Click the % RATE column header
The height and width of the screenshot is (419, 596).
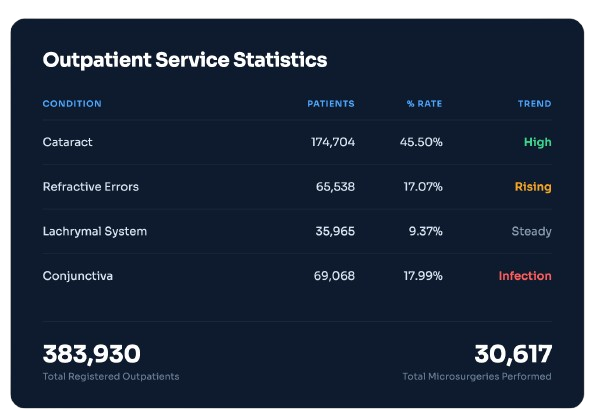[424, 103]
